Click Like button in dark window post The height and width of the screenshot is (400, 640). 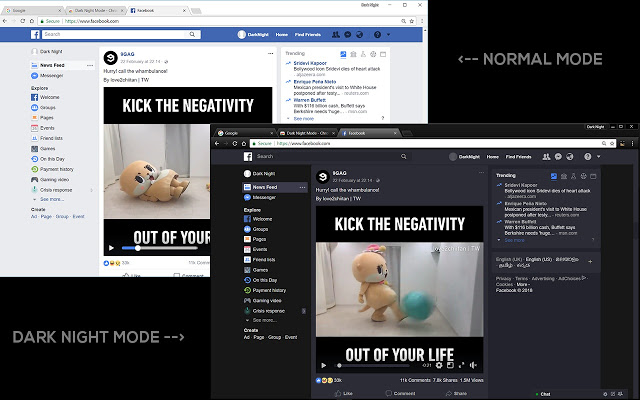(x=343, y=393)
